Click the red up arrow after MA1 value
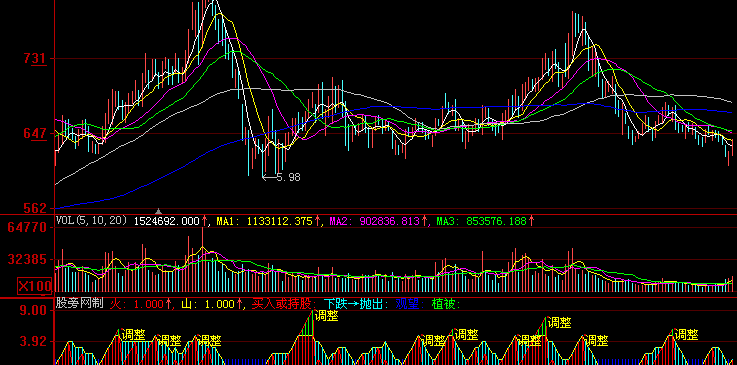The image size is (737, 365). [x=317, y=221]
